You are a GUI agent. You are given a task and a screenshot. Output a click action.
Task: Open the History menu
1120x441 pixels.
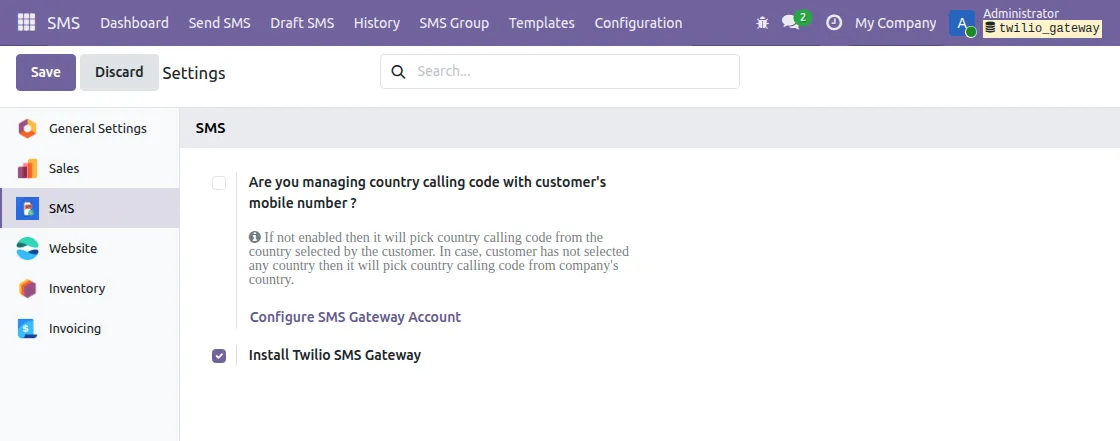(376, 23)
